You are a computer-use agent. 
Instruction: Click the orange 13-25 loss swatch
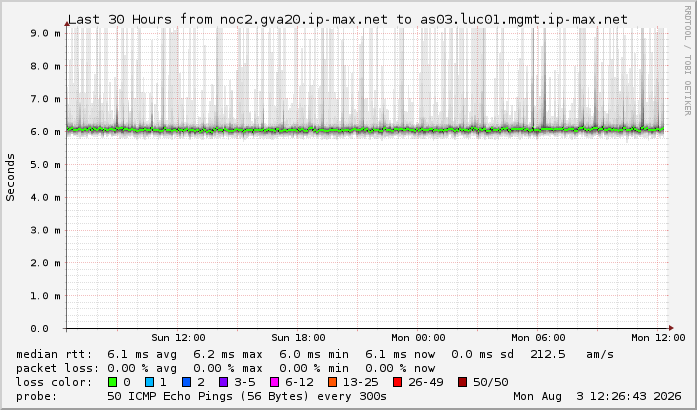tap(332, 382)
